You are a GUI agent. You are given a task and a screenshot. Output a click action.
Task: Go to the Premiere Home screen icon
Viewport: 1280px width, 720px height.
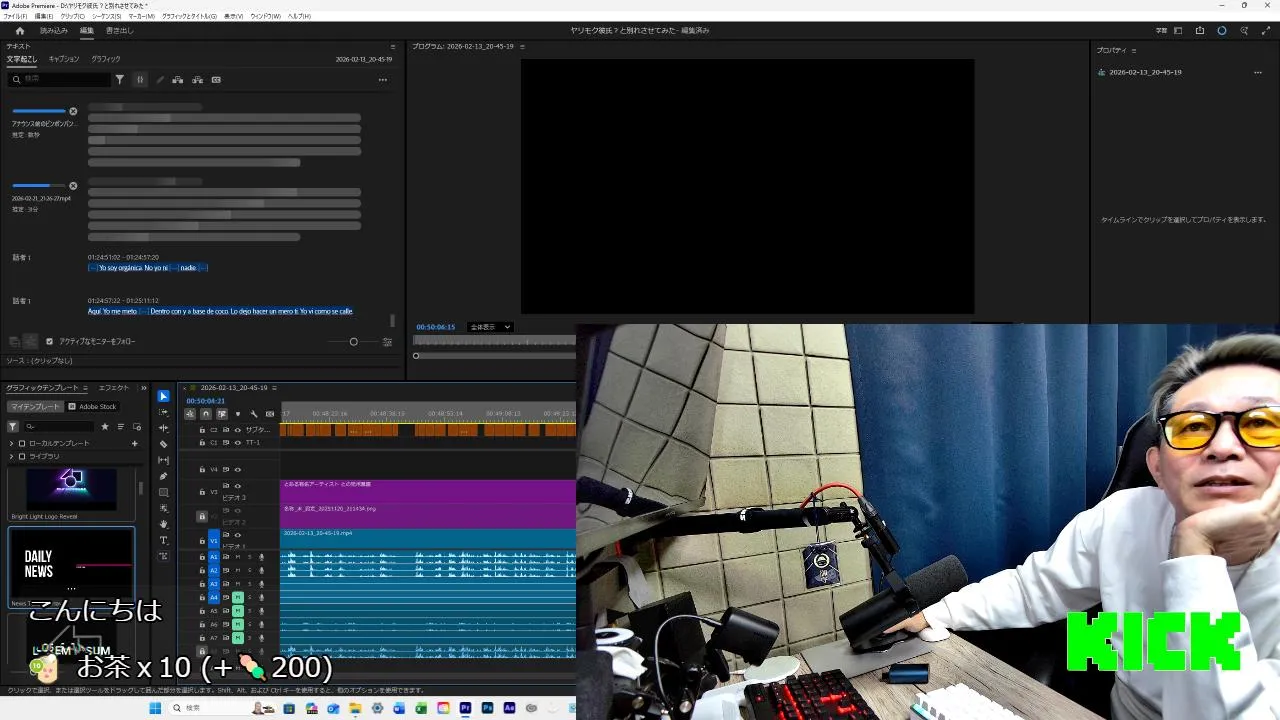coord(20,31)
